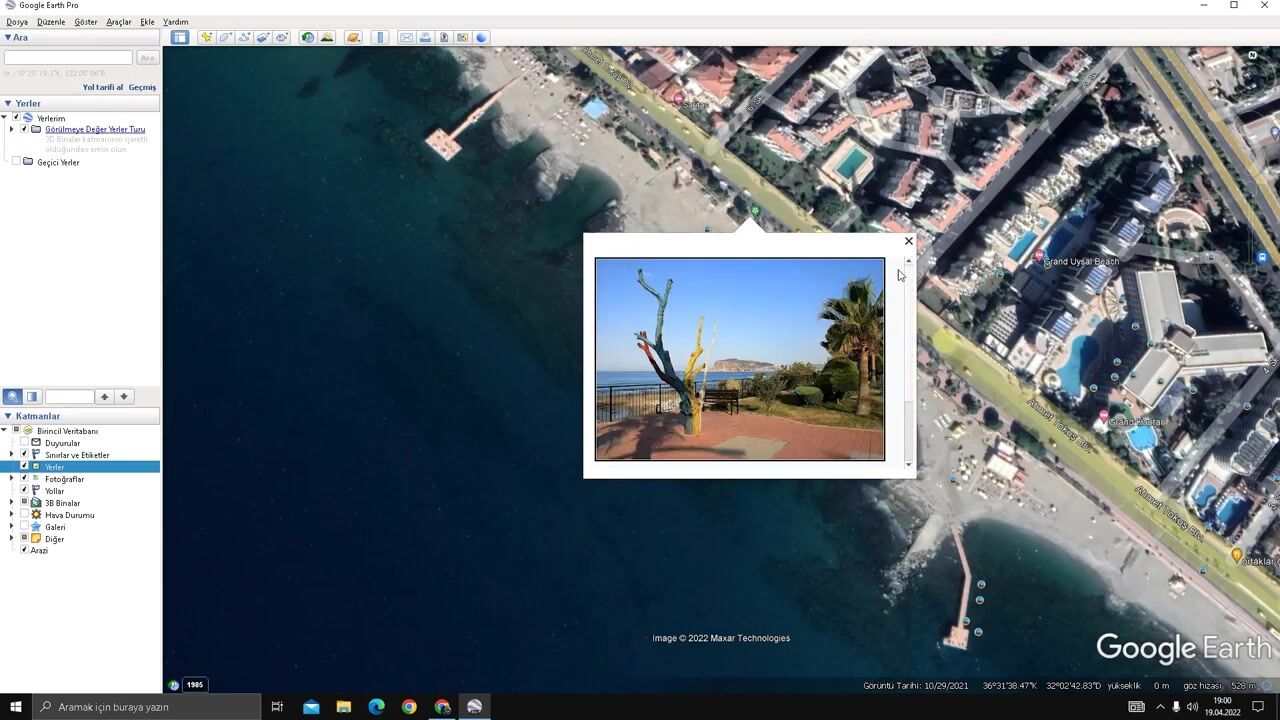Viewport: 1280px width, 720px height.
Task: Open the historical imagery clock tool
Action: pyautogui.click(x=308, y=37)
